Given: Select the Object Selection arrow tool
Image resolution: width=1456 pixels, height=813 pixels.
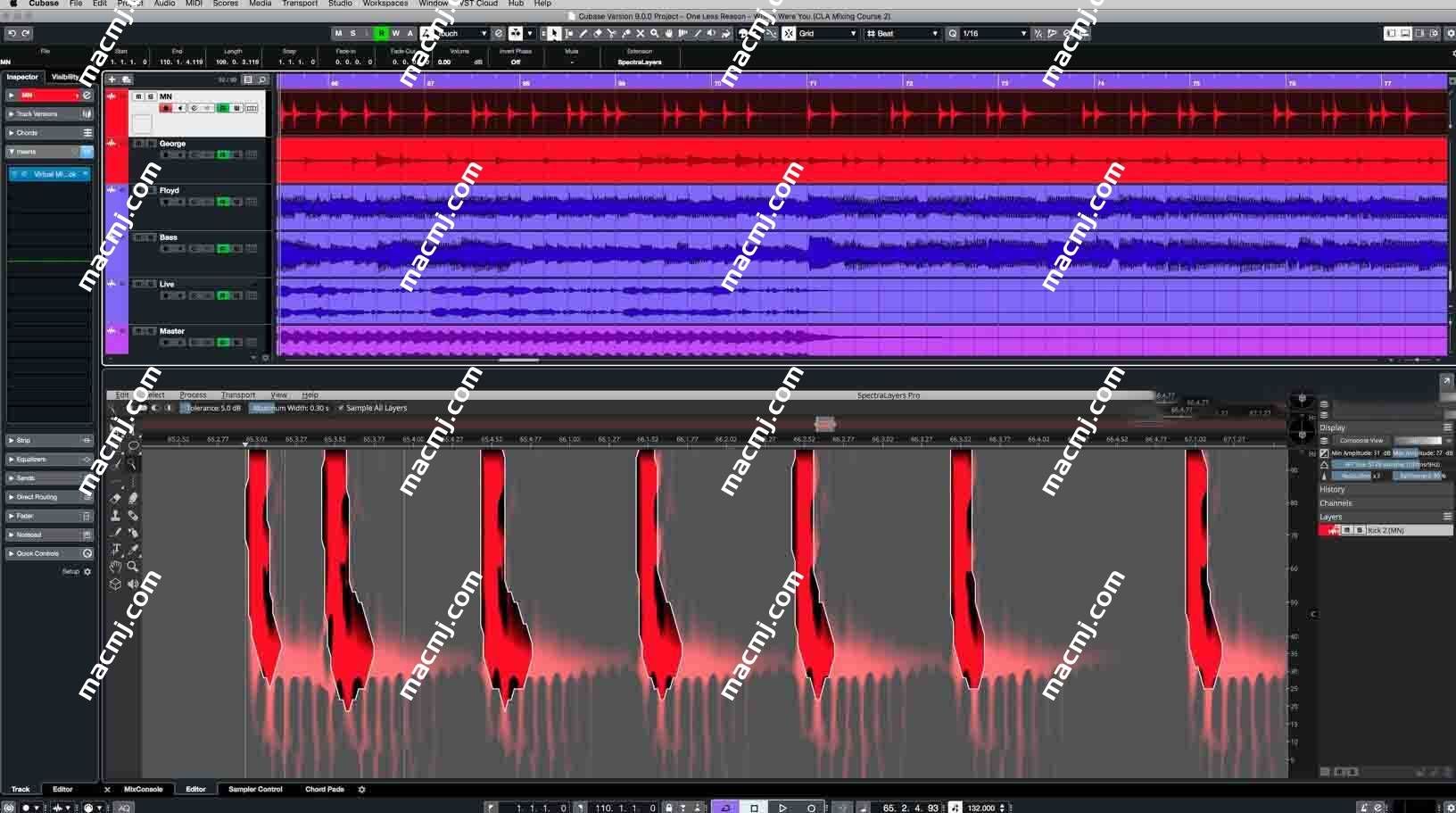Looking at the screenshot, I should (x=554, y=33).
